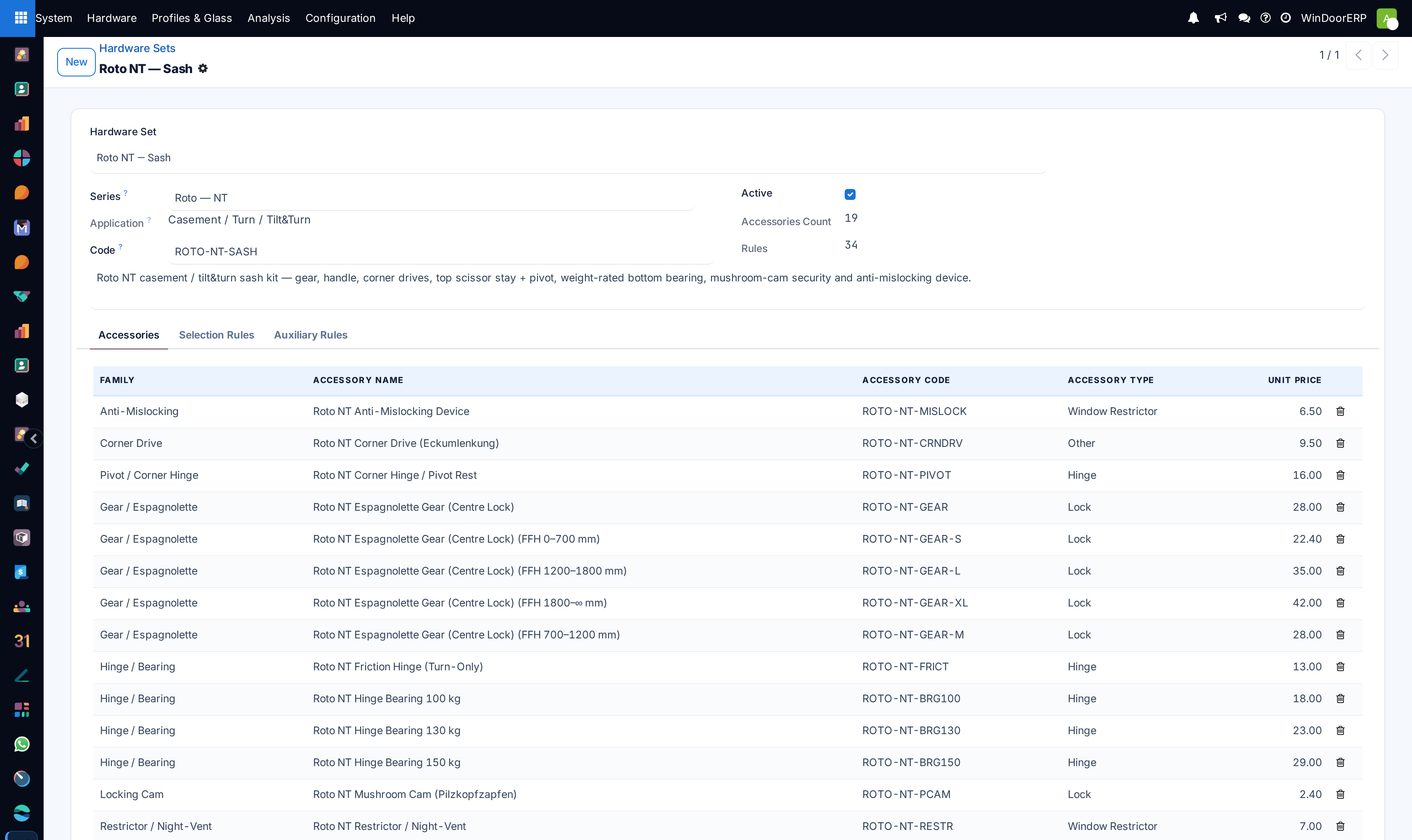Open the dollar invoice app in sidebar
The width and height of the screenshot is (1412, 840).
tap(21, 572)
